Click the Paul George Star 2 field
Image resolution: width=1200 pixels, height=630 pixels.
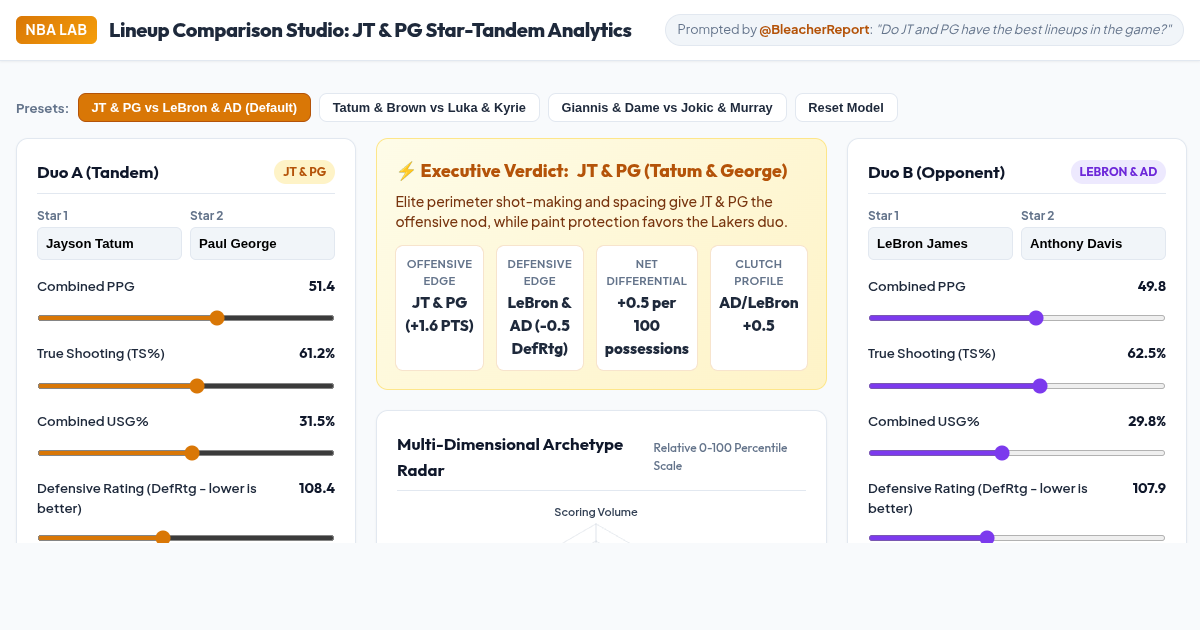262,244
